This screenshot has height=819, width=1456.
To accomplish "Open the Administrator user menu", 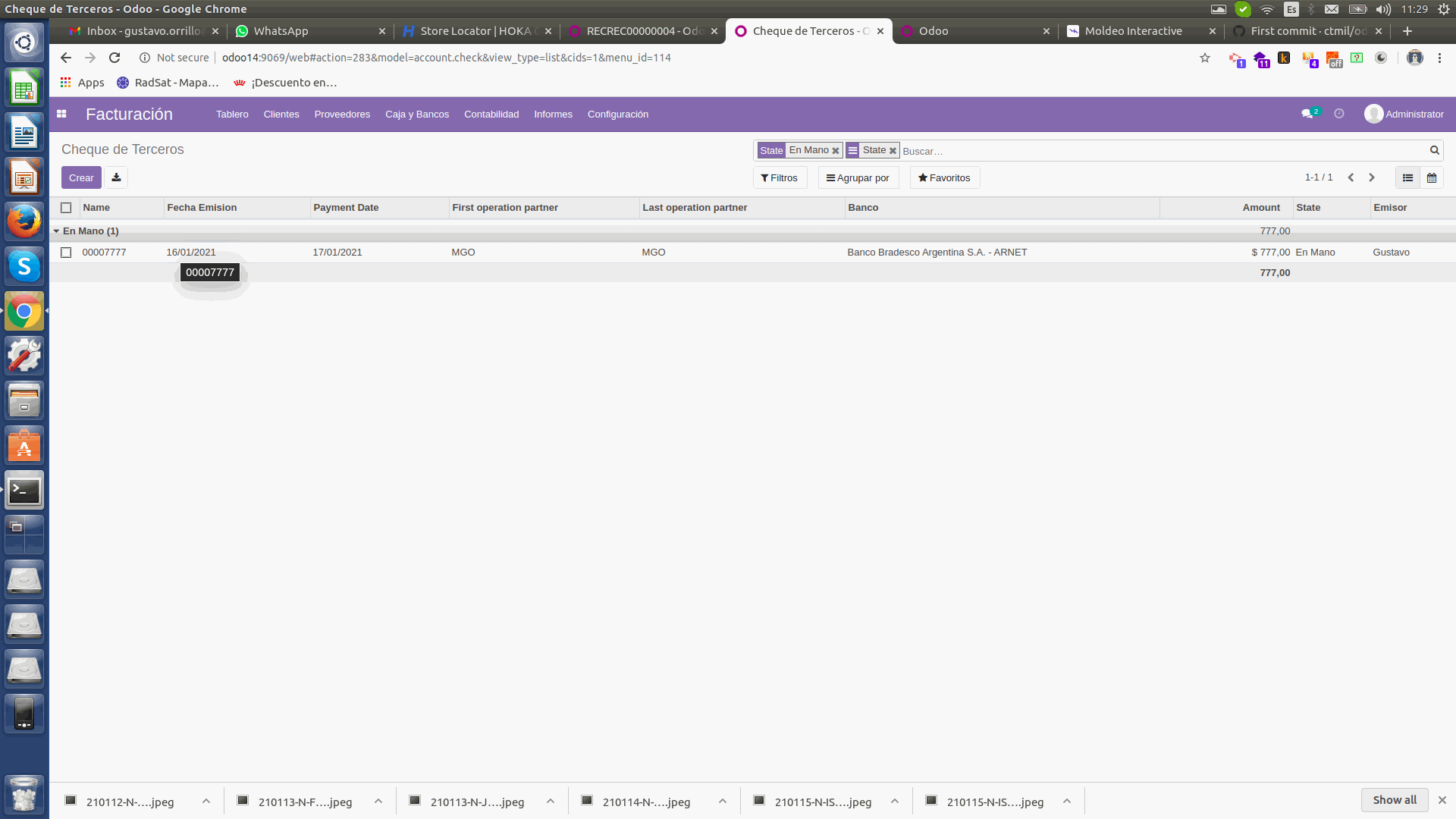I will (x=1404, y=114).
